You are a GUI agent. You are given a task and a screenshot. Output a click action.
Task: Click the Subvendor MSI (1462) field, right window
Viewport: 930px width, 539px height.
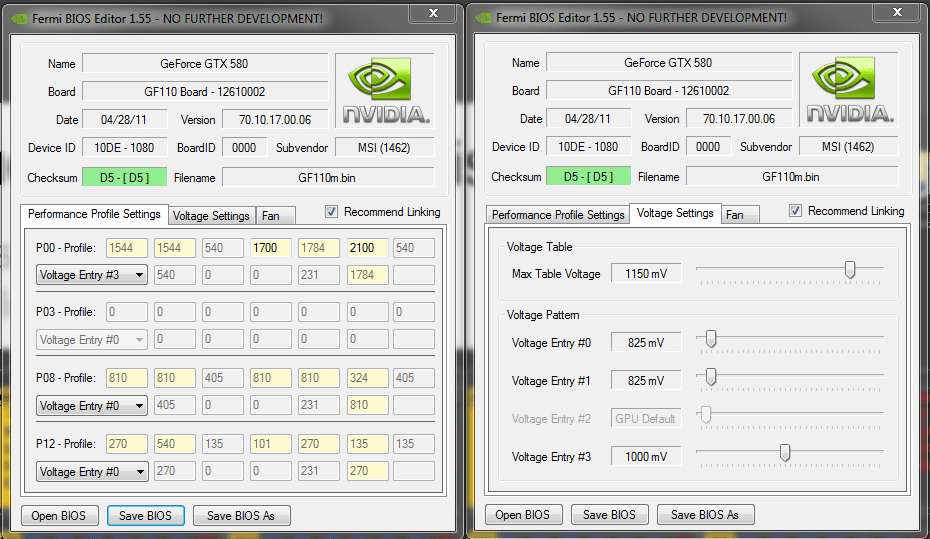(x=849, y=146)
